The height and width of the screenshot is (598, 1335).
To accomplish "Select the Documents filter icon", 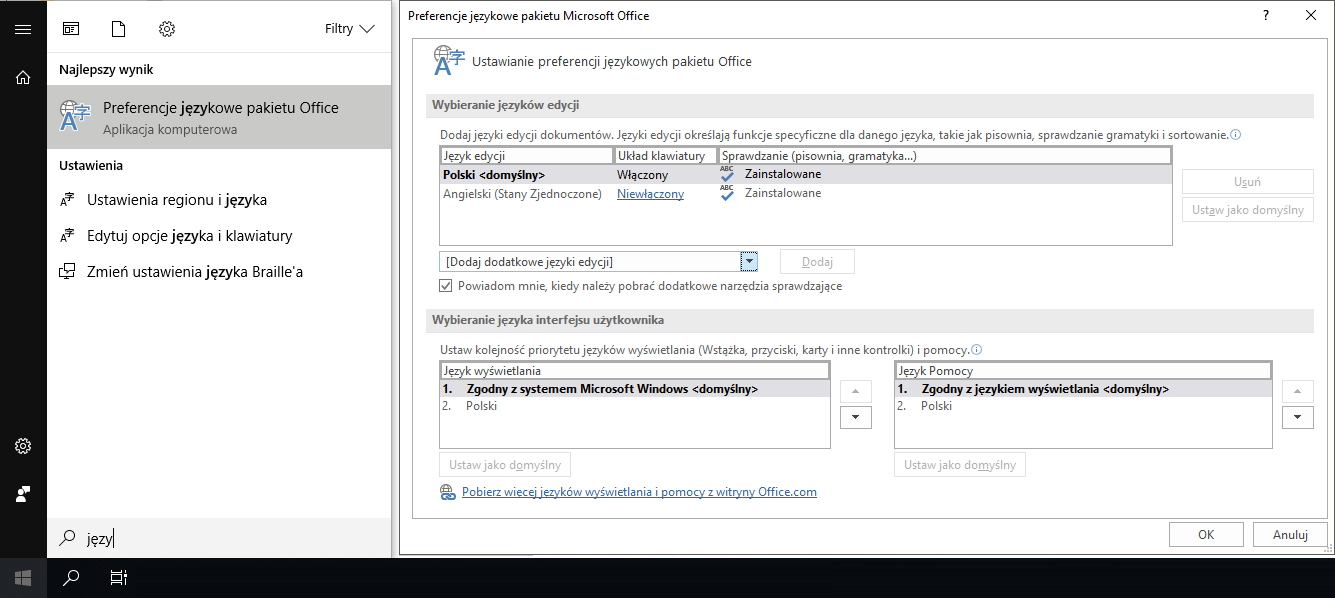I will tap(119, 29).
